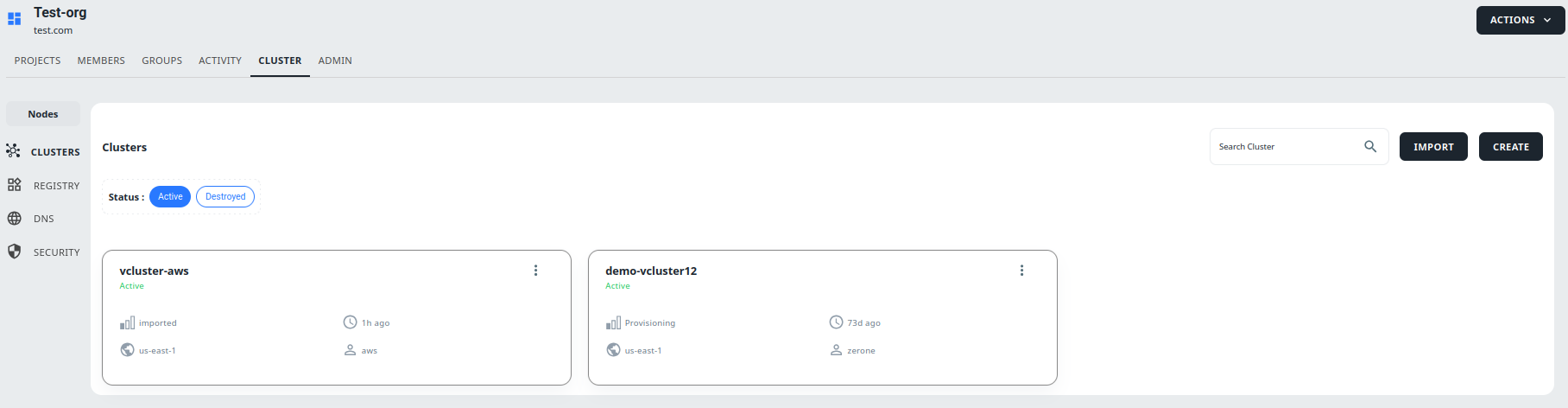Select the CLUSTER tab
Image resolution: width=1568 pixels, height=408 pixels.
click(x=280, y=61)
